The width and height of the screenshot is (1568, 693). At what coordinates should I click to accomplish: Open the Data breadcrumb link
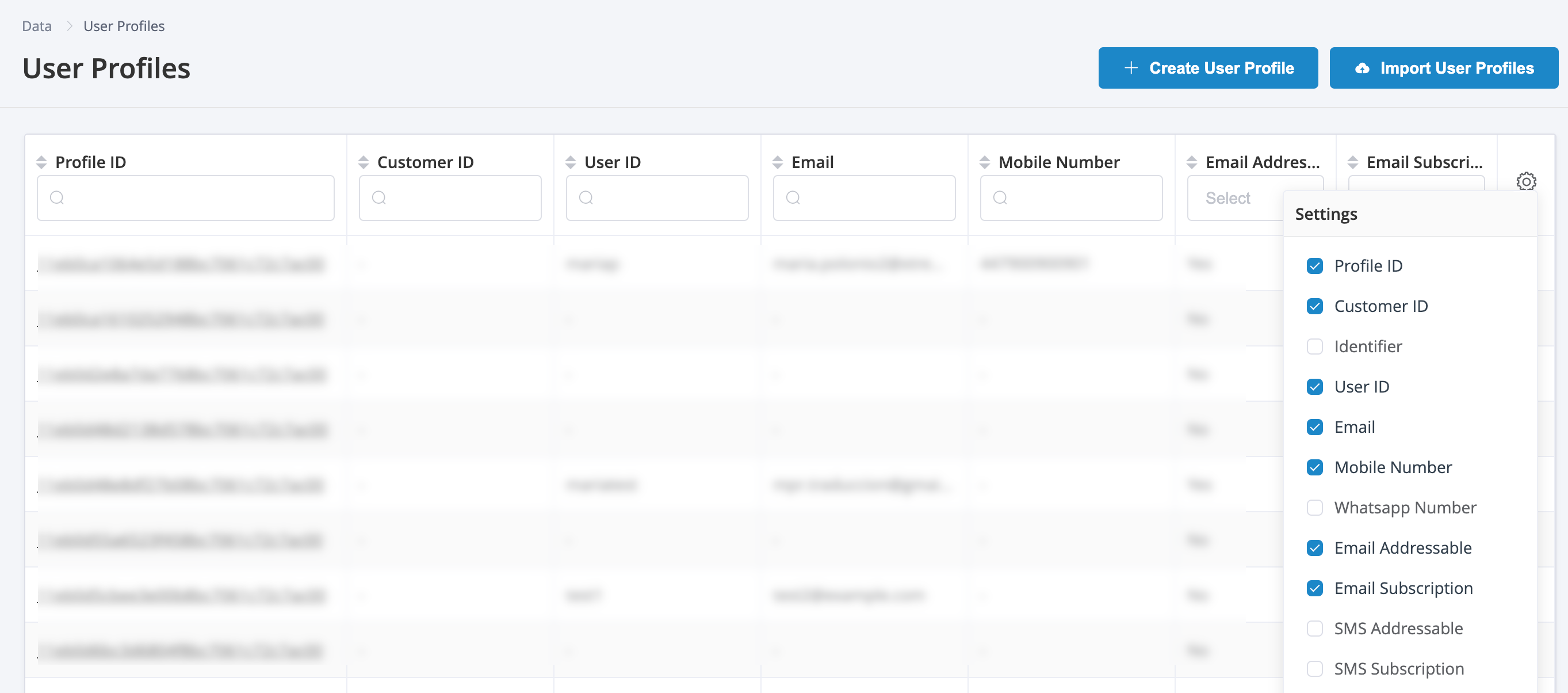(36, 26)
